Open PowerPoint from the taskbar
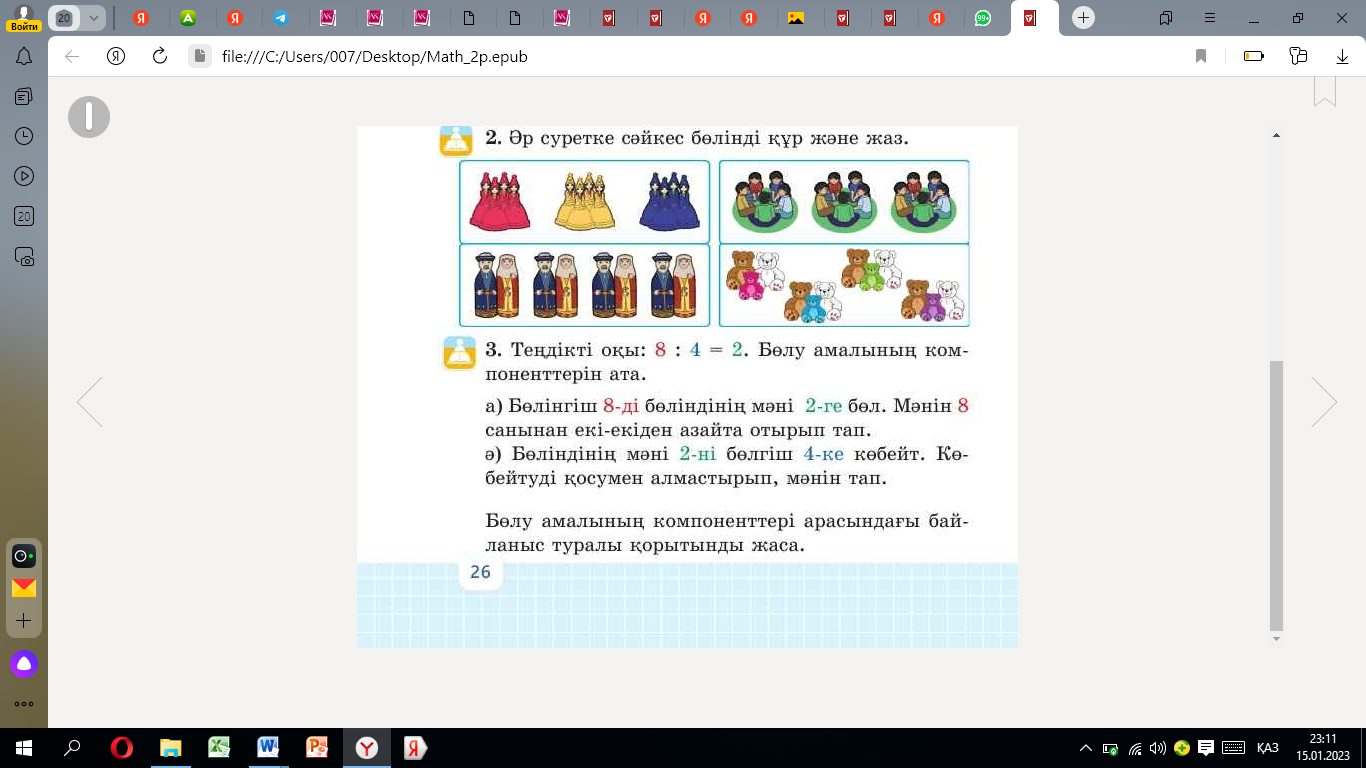 point(318,748)
